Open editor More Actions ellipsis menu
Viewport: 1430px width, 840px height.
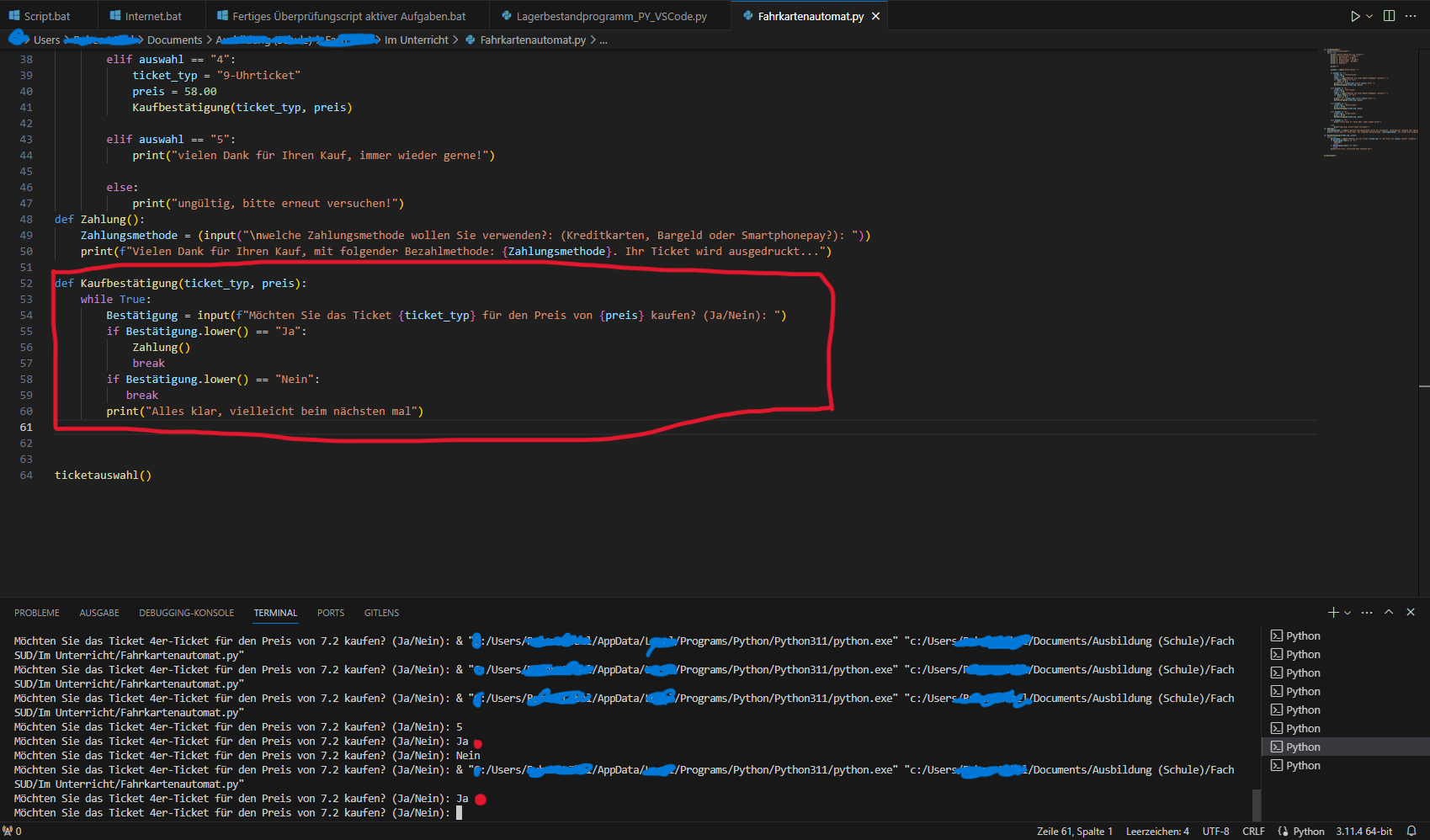pos(1411,16)
